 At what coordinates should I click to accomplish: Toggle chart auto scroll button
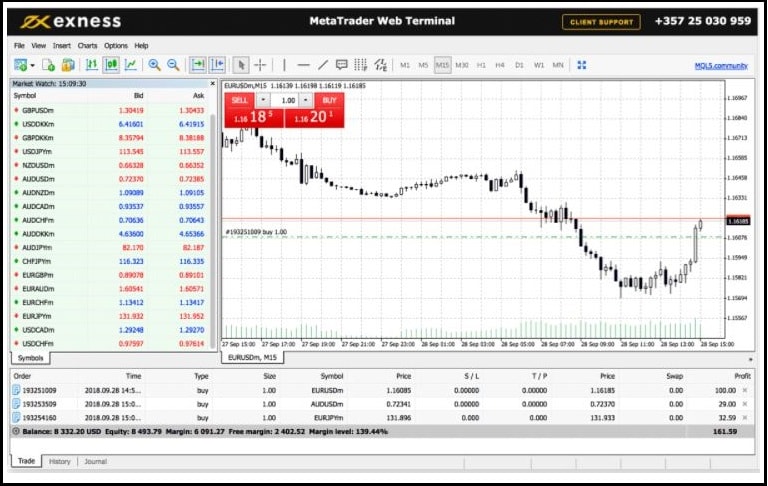[x=198, y=65]
